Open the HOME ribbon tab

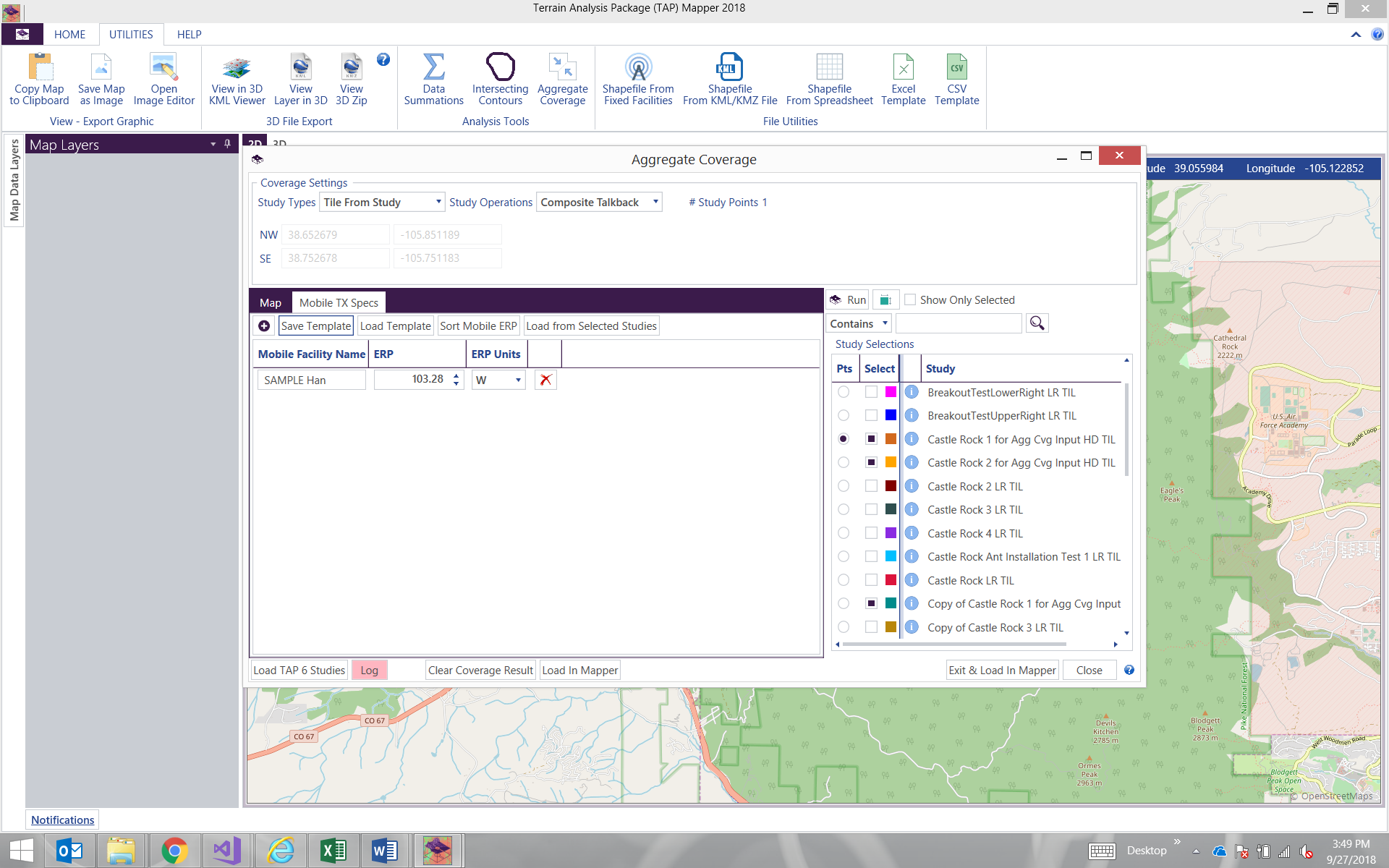pos(69,34)
